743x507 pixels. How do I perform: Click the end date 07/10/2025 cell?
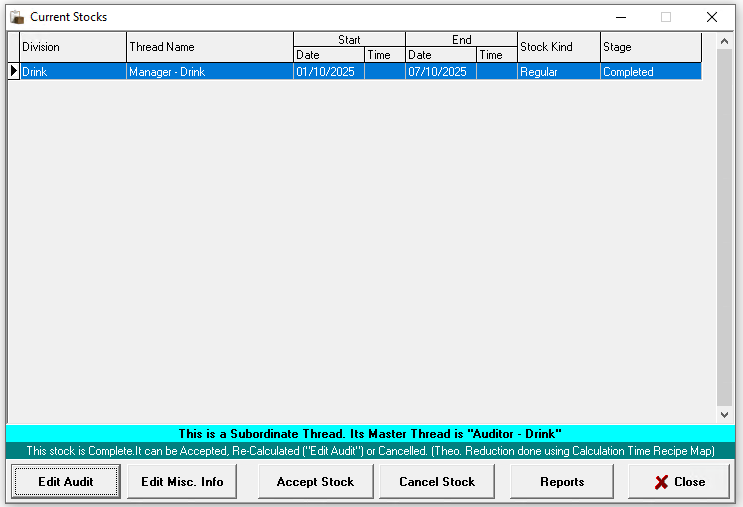[x=440, y=72]
